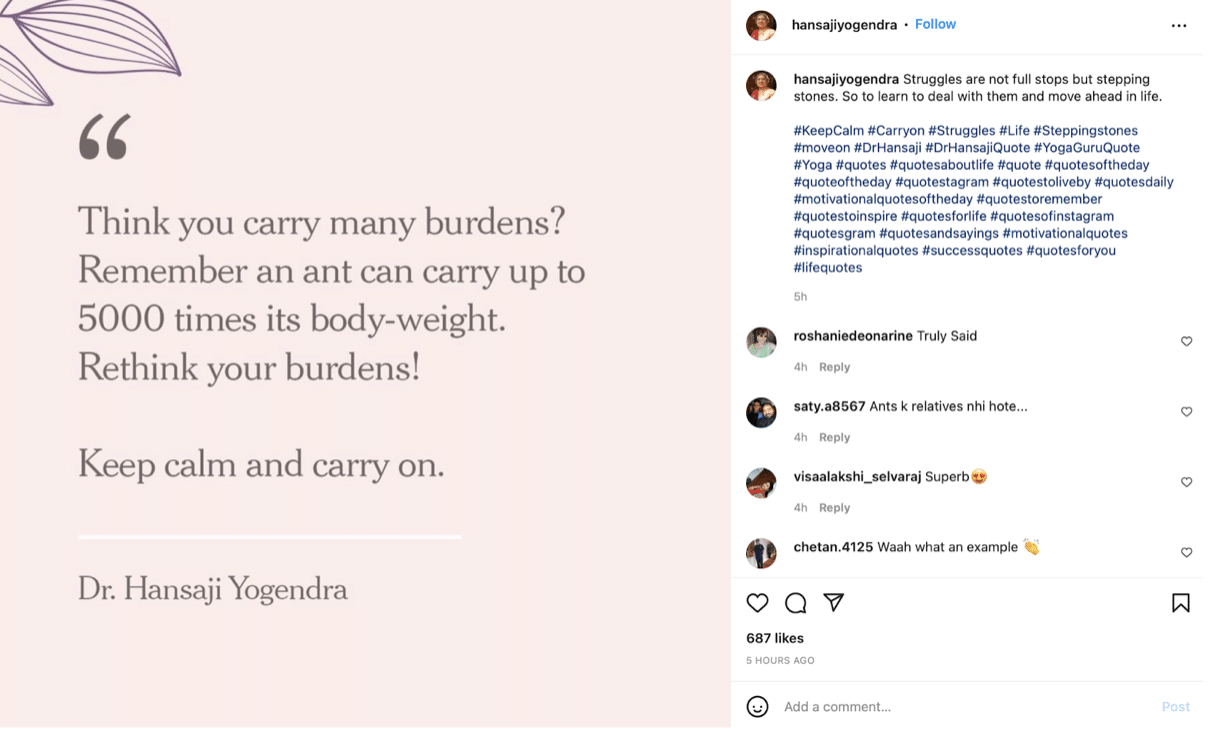The image size is (1226, 750).
Task: Open comments via the speech bubble icon
Action: [x=795, y=603]
